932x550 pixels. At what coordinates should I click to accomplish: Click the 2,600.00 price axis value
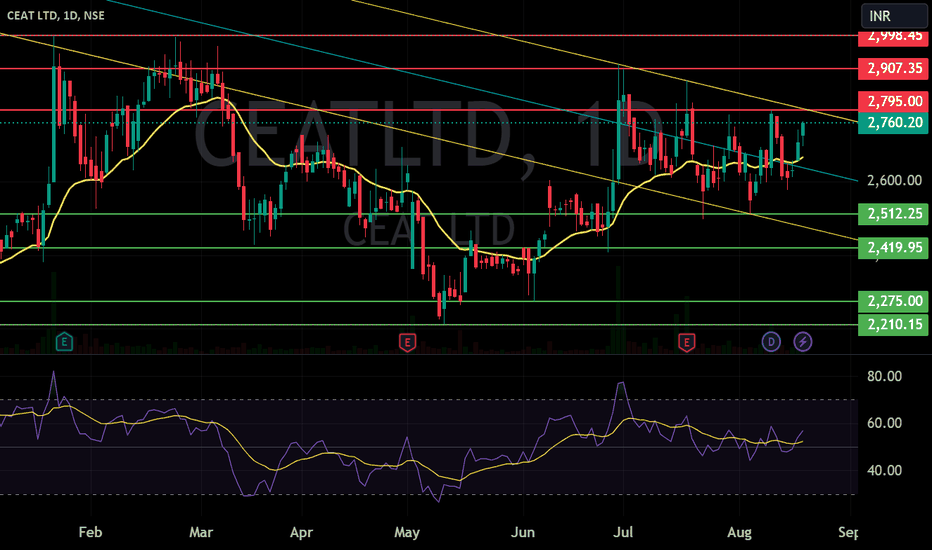895,180
